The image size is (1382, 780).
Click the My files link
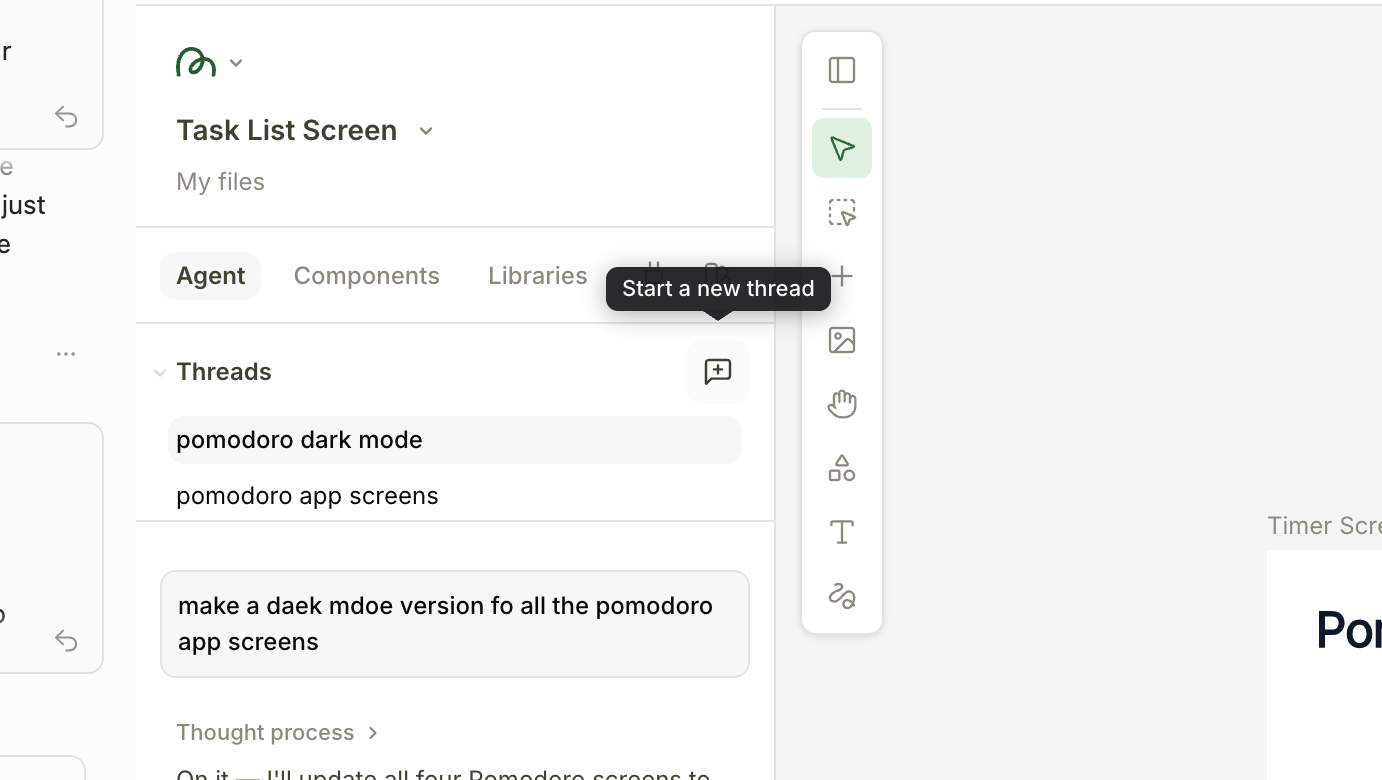pos(220,182)
